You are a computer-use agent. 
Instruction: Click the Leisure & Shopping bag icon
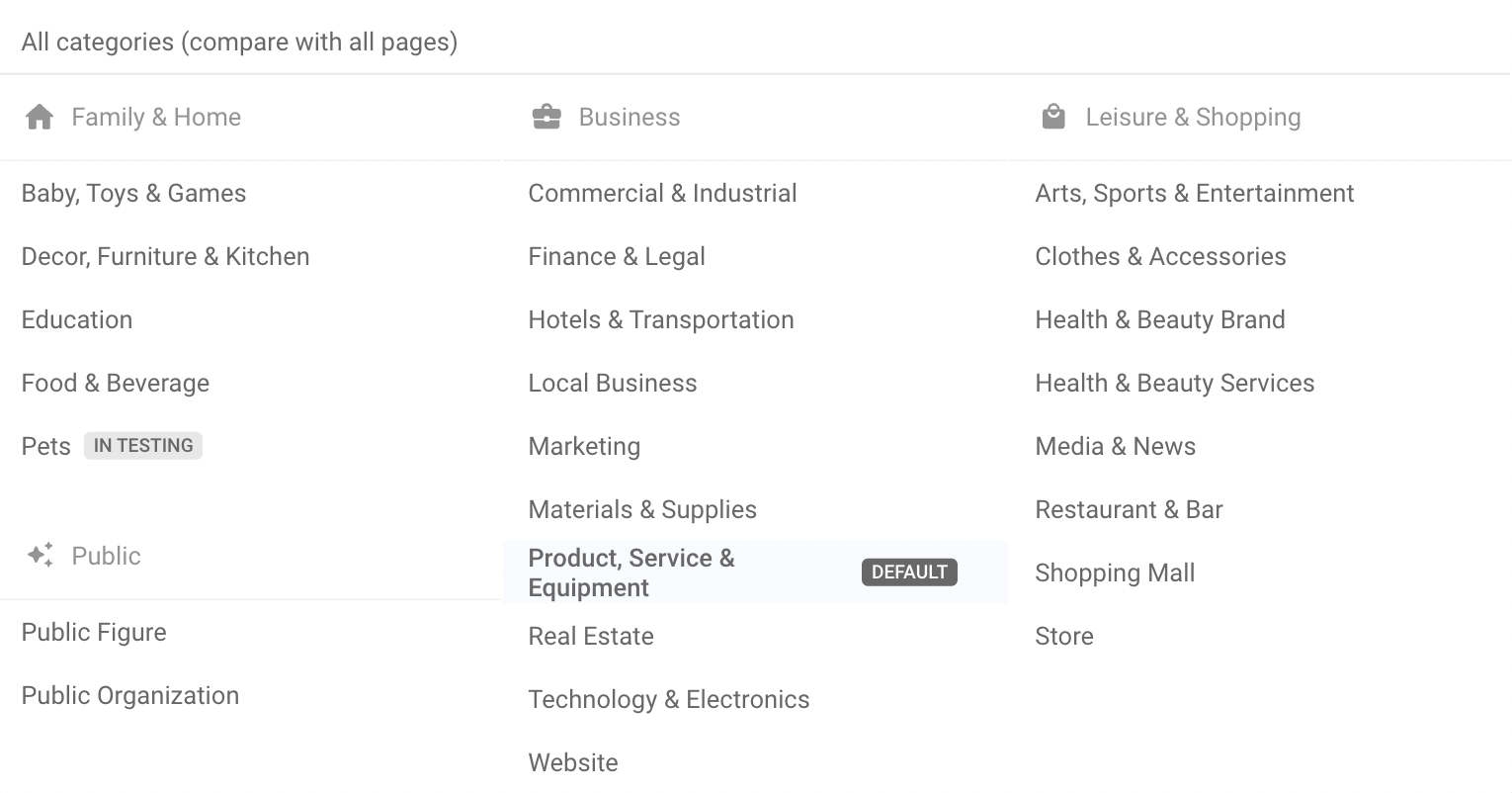pos(1053,118)
